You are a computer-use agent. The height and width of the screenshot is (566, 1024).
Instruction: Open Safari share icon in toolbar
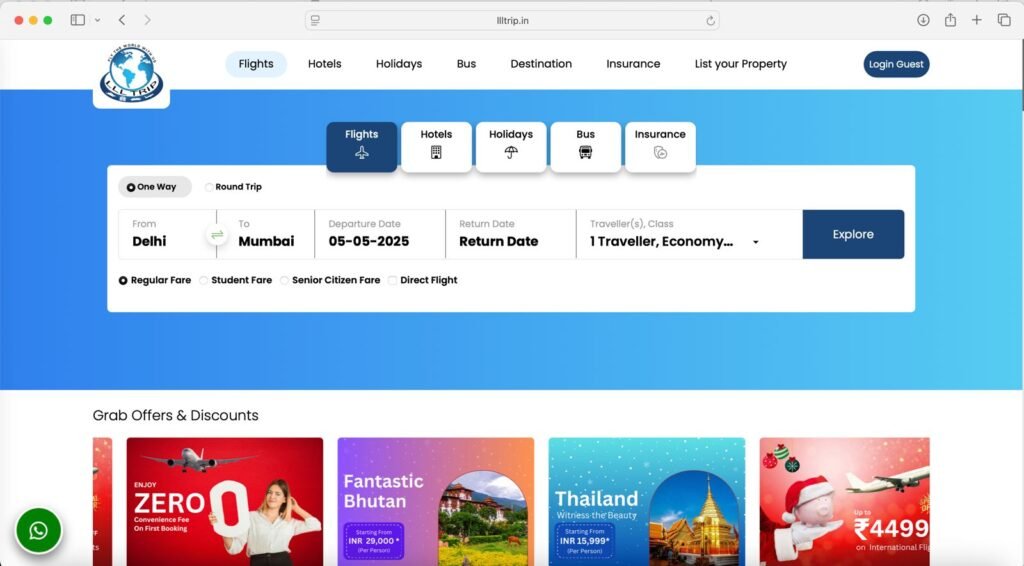tap(950, 20)
